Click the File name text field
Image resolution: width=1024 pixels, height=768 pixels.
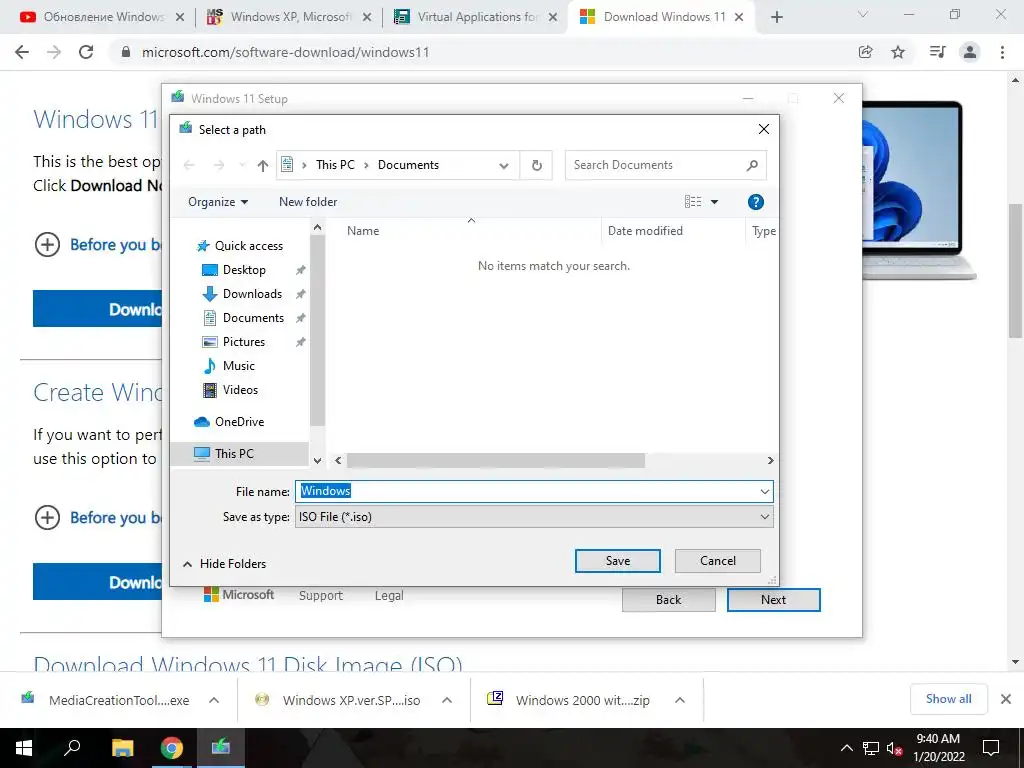526,491
